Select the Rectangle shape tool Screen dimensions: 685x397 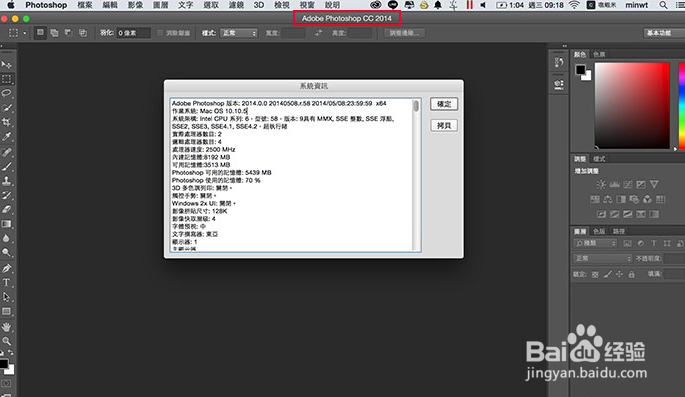pos(6,311)
